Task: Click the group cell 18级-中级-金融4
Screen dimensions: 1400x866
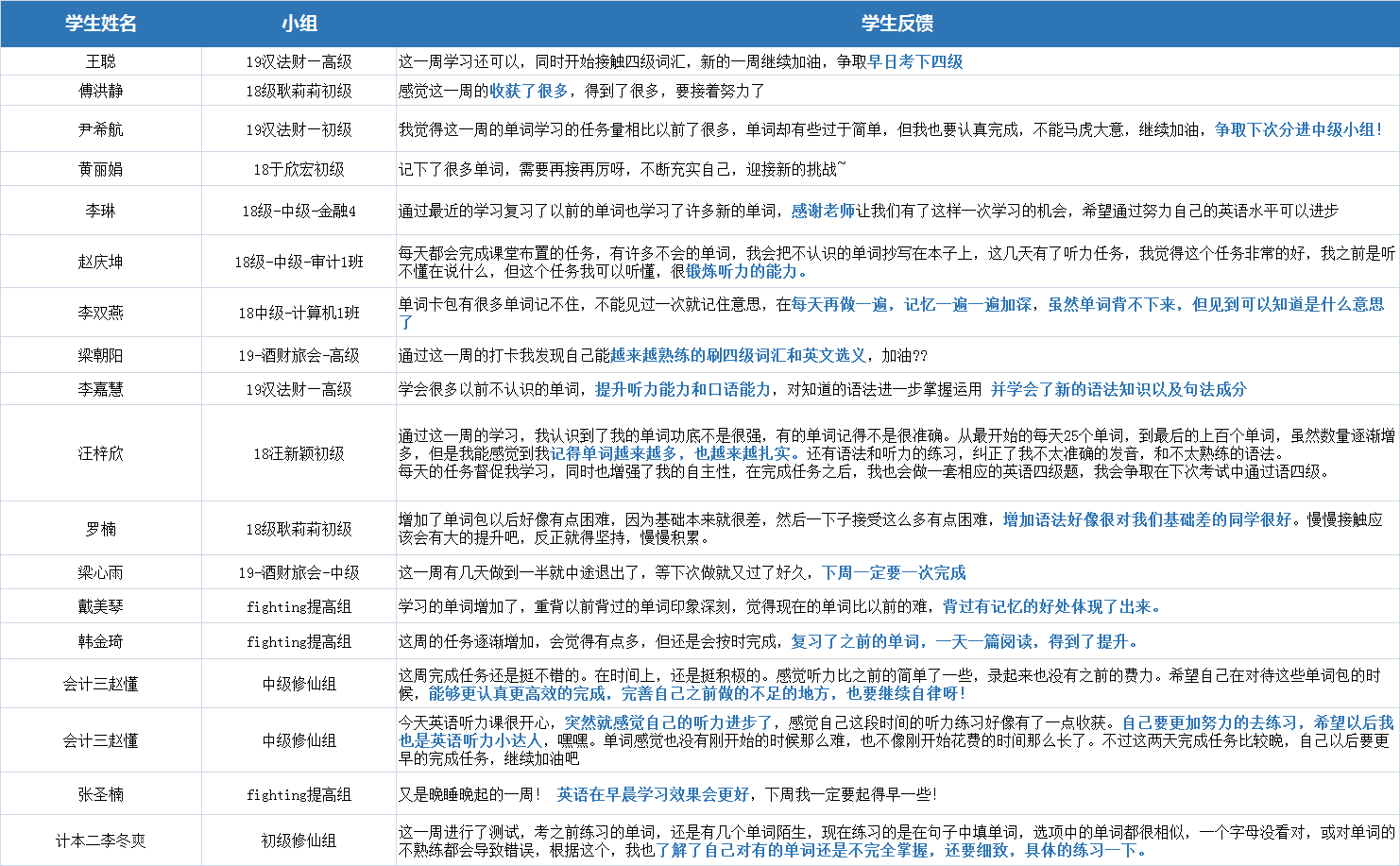Action: tap(299, 211)
